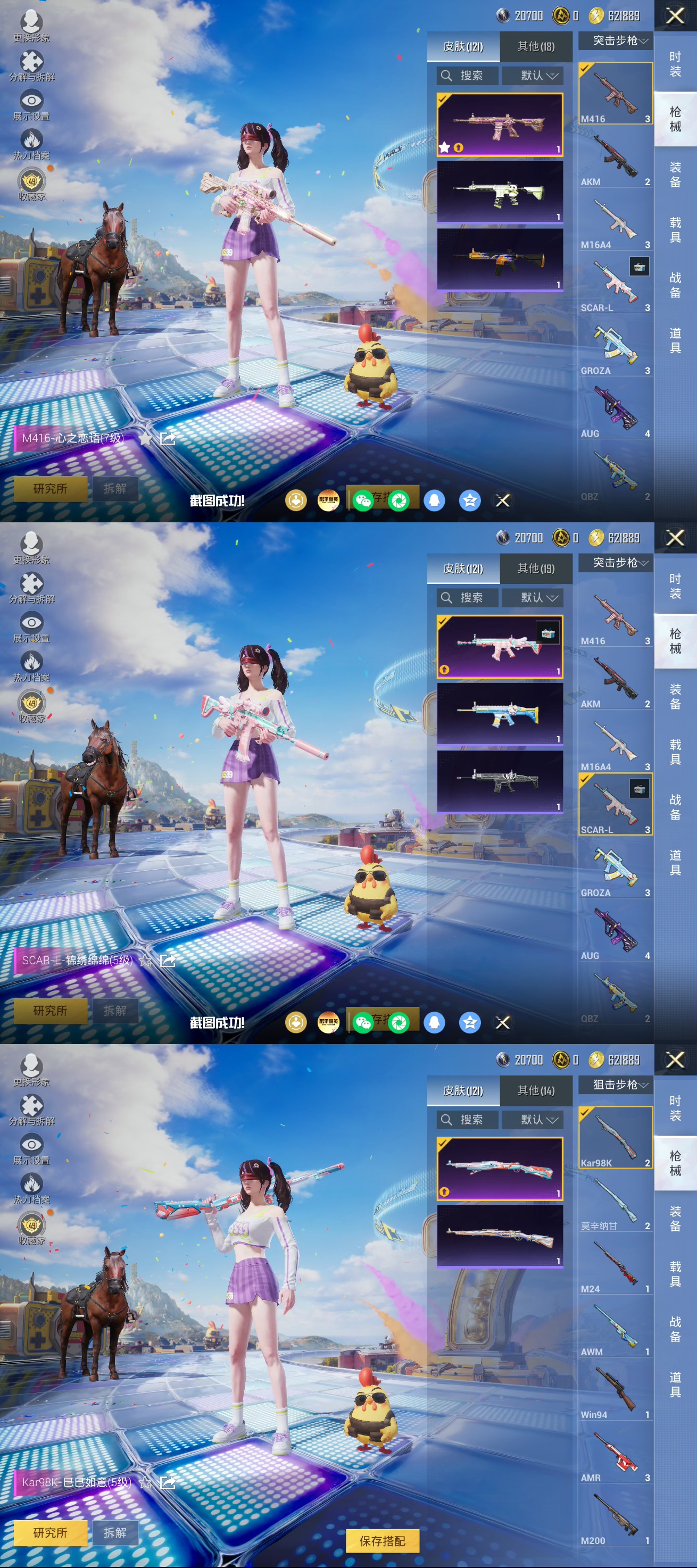
Task: Open 研究所 on the SCAR-L 锦绣绵绵 screen
Action: click(x=51, y=1011)
